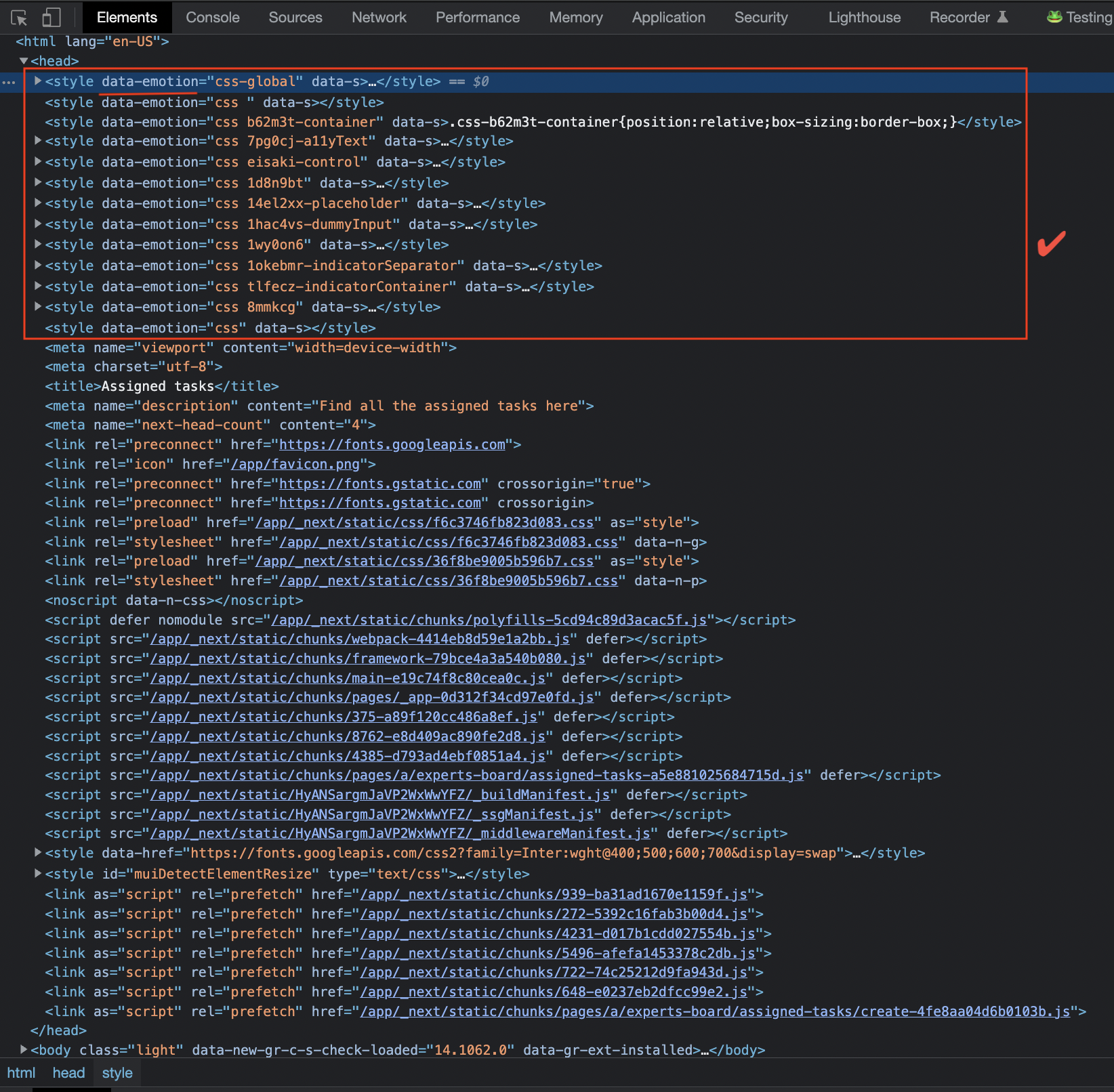Switch to the Console tab

pos(212,17)
